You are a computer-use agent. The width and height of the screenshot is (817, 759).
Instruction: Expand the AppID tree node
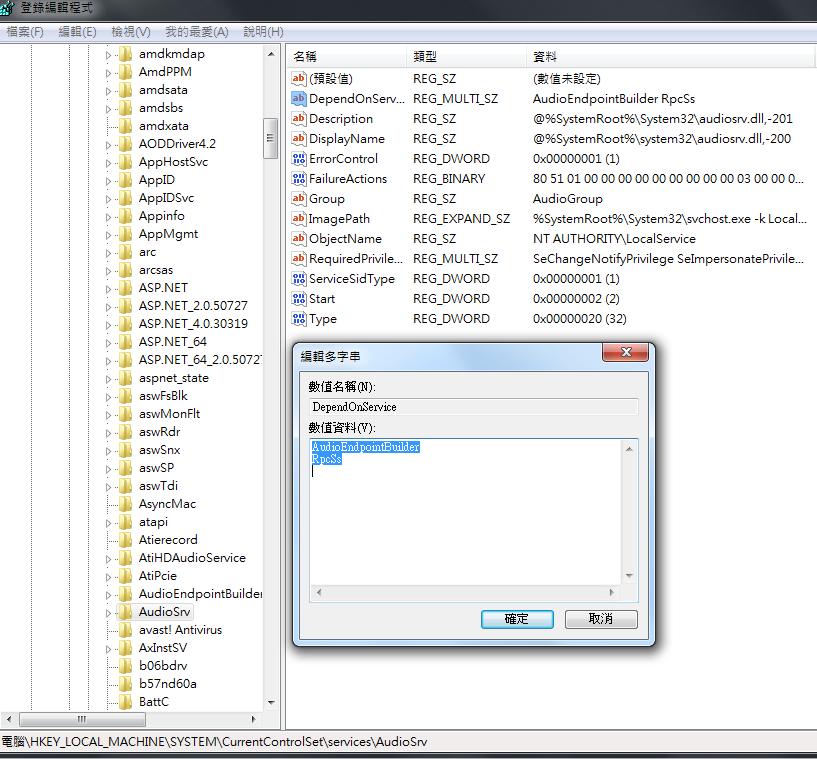[x=108, y=181]
